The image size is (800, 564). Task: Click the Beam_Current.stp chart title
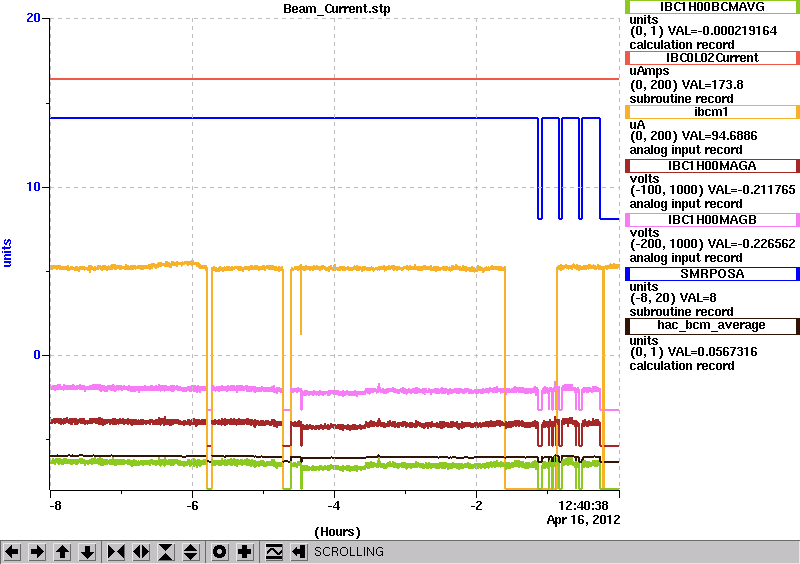coord(337,9)
